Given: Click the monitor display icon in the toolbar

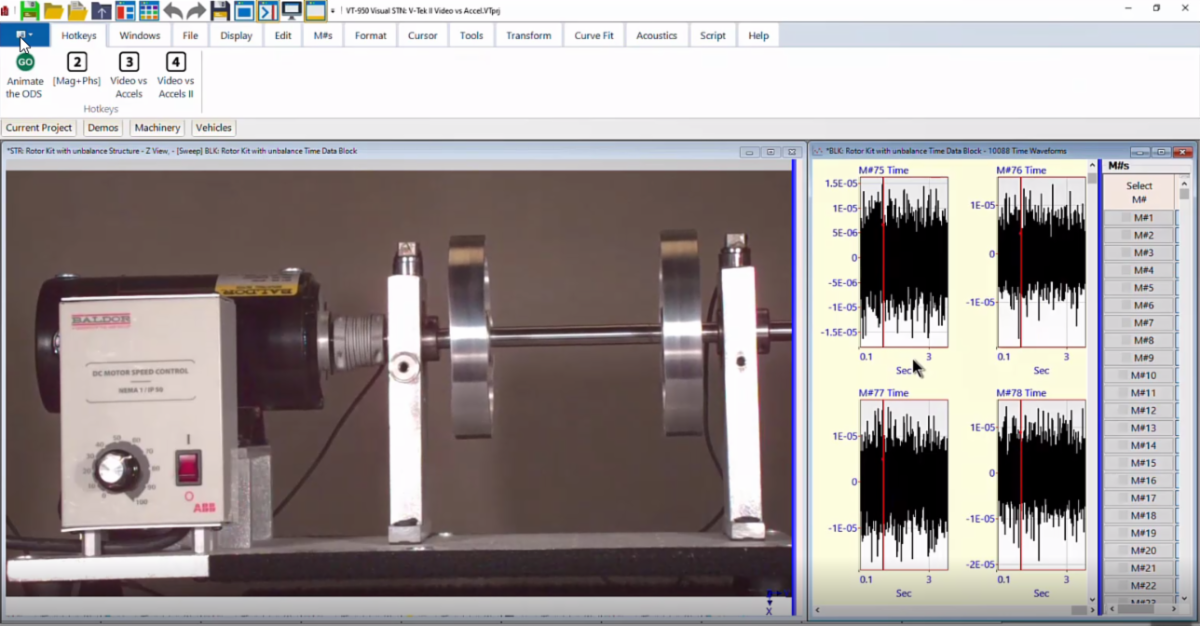Looking at the screenshot, I should pyautogui.click(x=290, y=12).
